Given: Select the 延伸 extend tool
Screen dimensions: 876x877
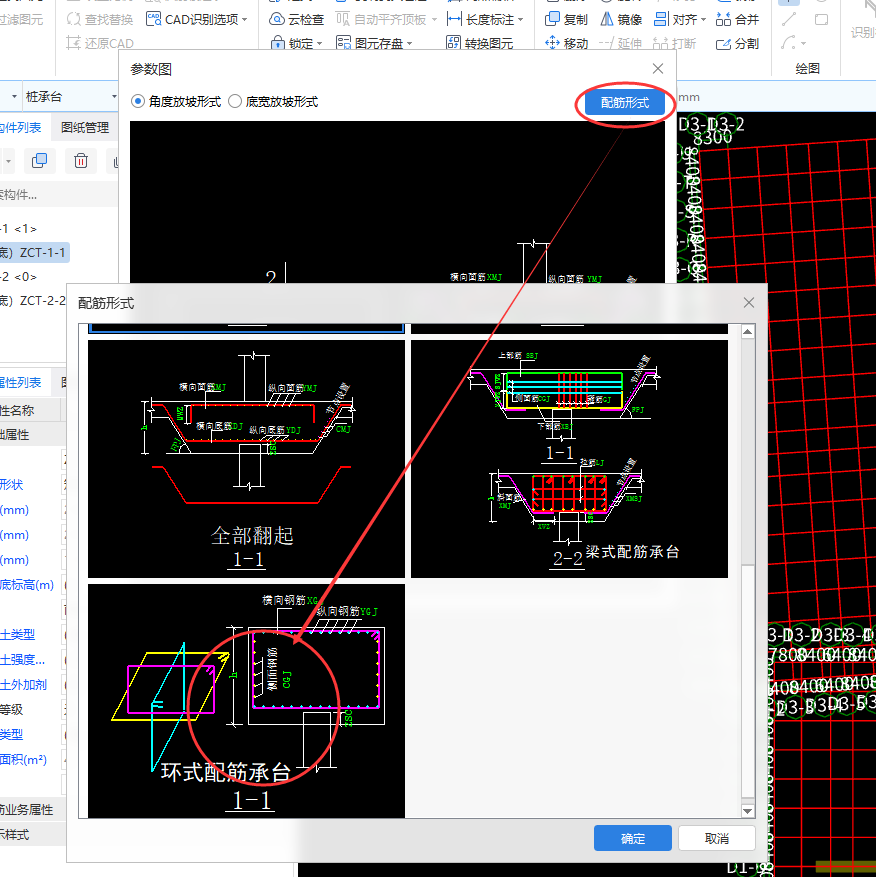Looking at the screenshot, I should pyautogui.click(x=620, y=43).
